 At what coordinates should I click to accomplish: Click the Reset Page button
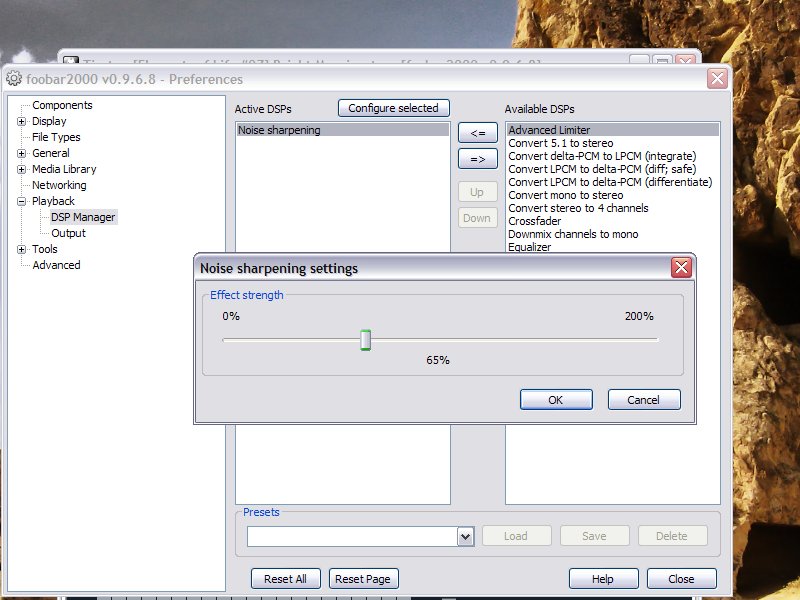(363, 579)
